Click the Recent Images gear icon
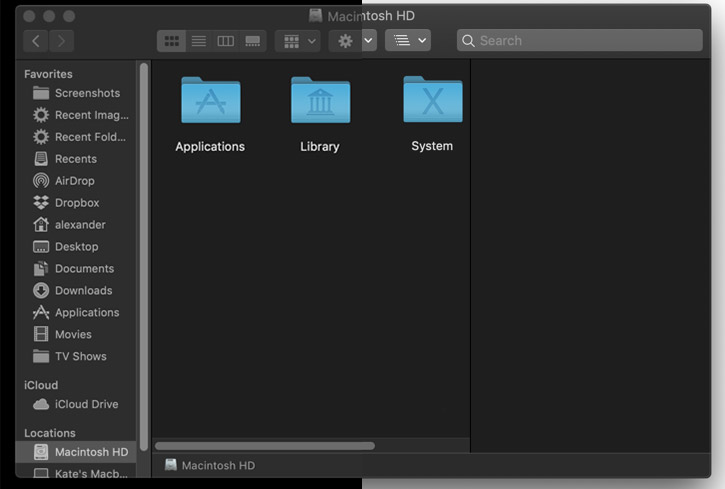725x489 pixels. (x=41, y=115)
